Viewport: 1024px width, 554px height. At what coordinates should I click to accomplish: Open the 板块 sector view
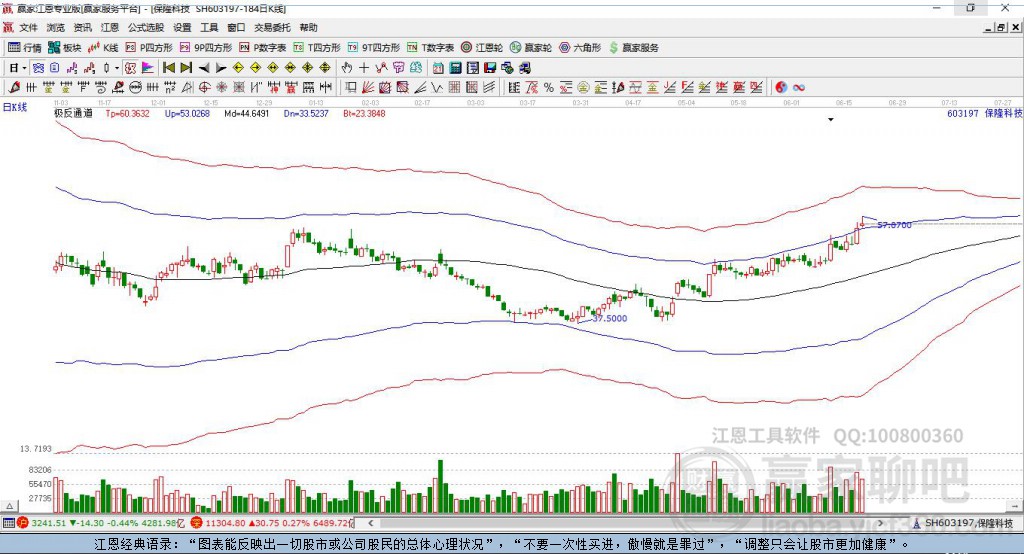pyautogui.click(x=65, y=48)
